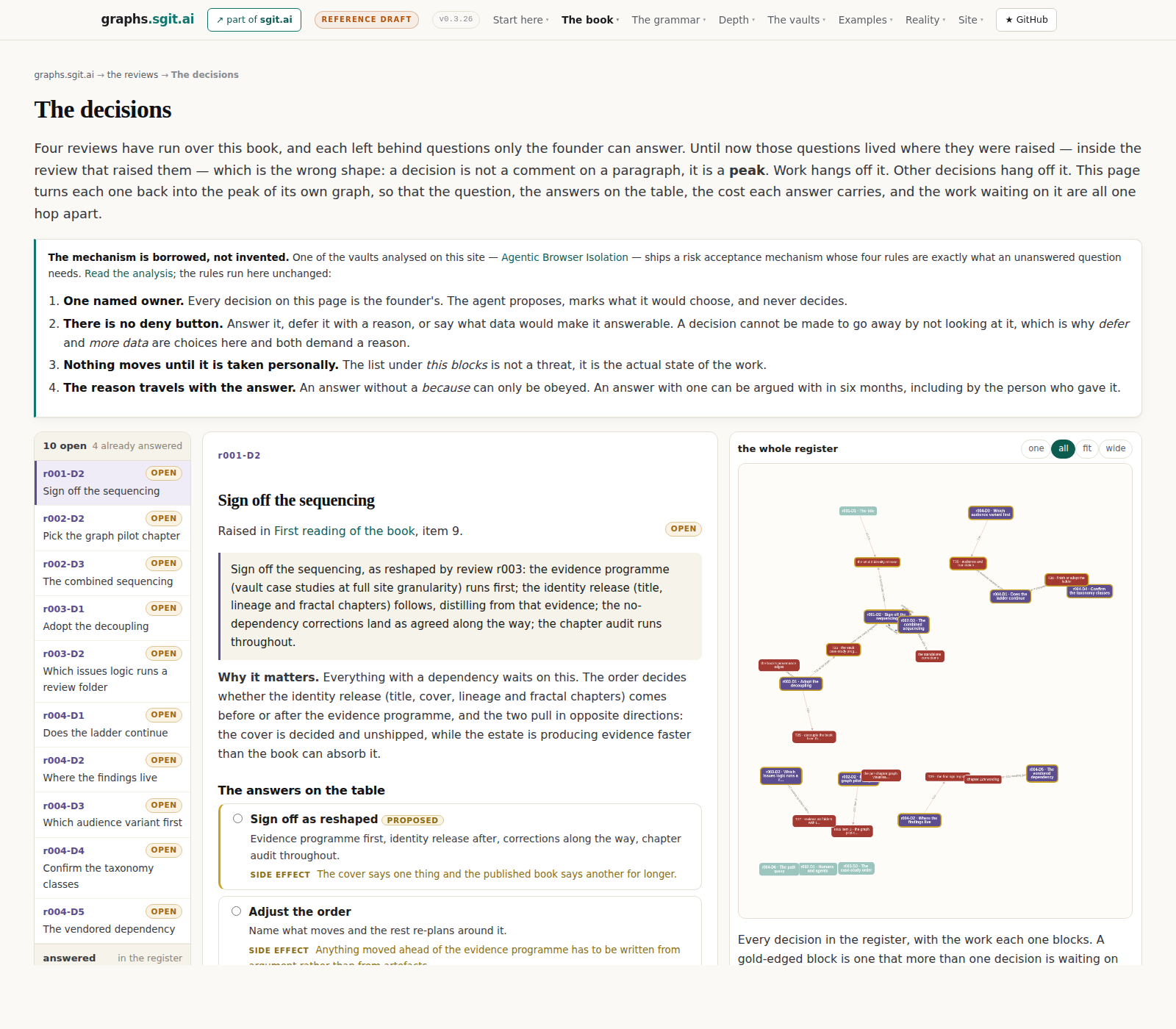Image resolution: width=1176 pixels, height=1029 pixels.
Task: Select decision r003-D1 'Adopt the decoupling'
Action: pos(112,618)
